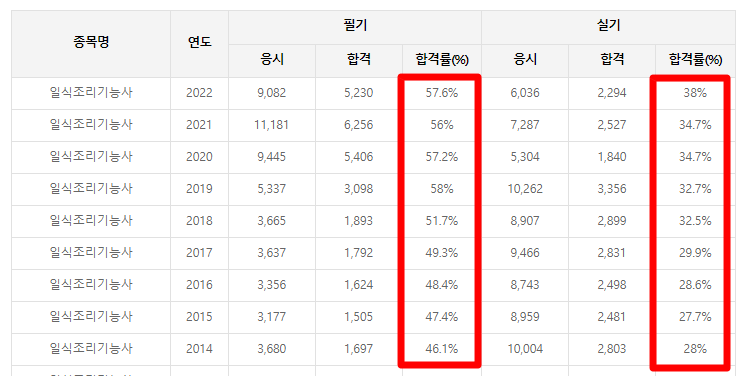Image resolution: width=739 pixels, height=376 pixels.
Task: Select the 3,177 cell in 2015 row
Action: pyautogui.click(x=271, y=317)
